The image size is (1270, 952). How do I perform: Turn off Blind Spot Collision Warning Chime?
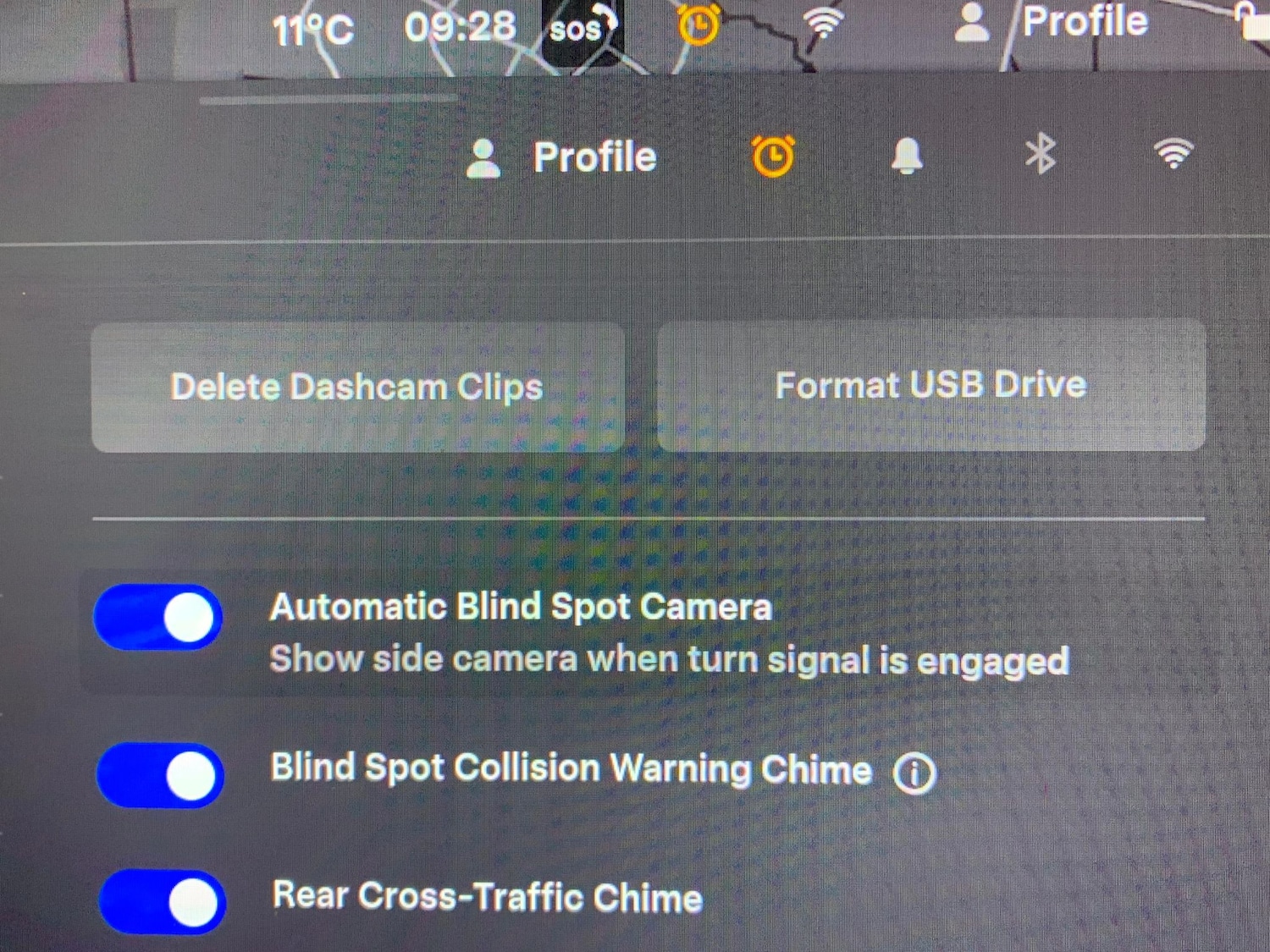pos(160,775)
